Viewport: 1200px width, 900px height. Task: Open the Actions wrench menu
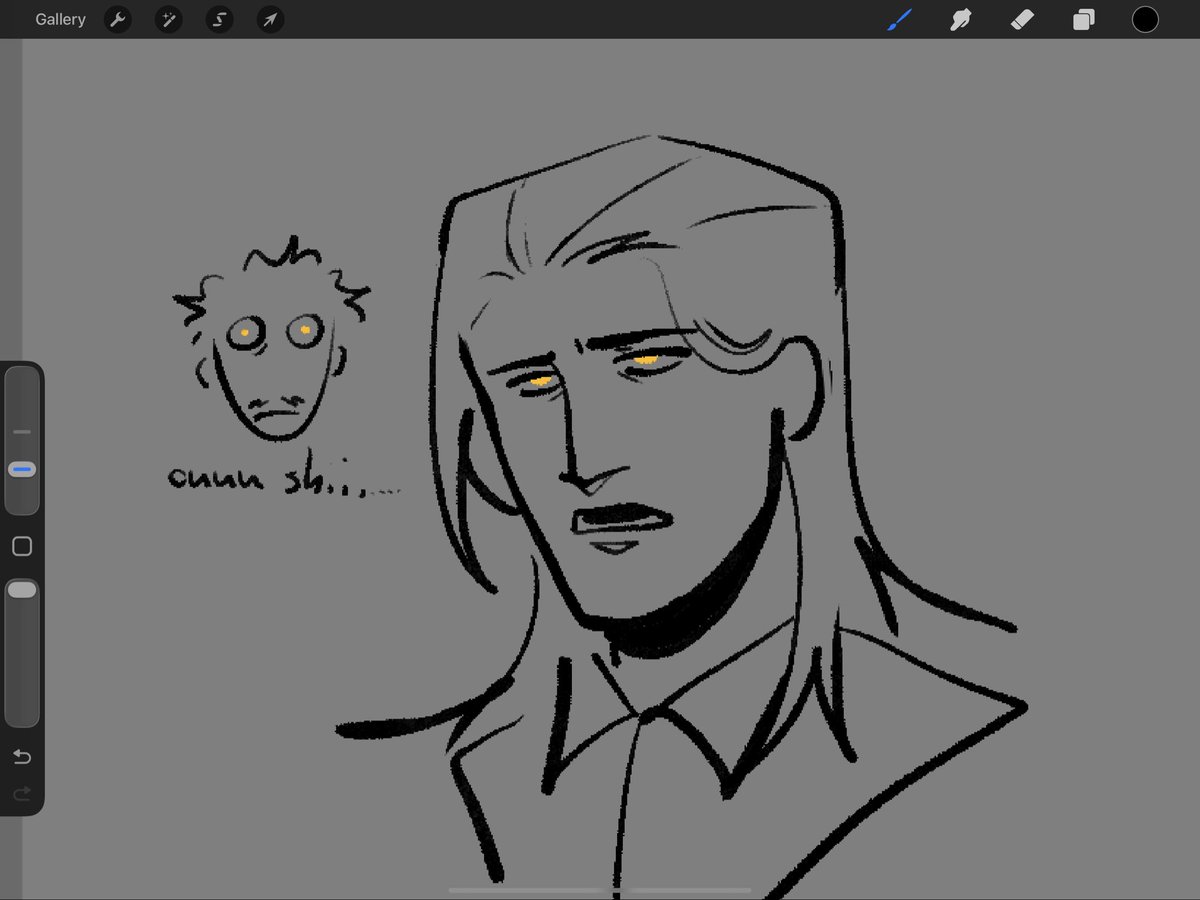[x=118, y=19]
